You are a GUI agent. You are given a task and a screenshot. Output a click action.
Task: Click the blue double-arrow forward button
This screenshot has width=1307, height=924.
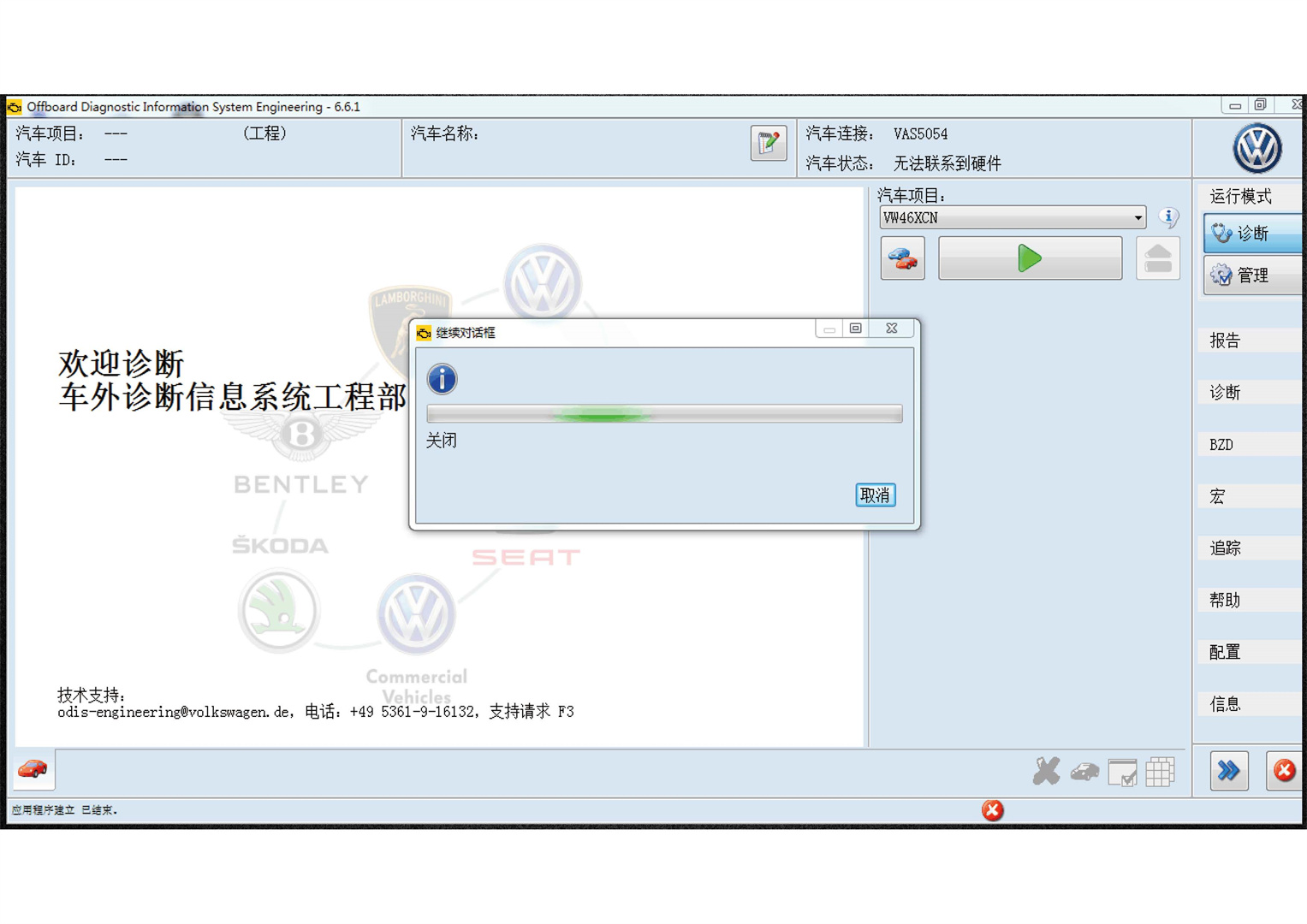point(1229,771)
